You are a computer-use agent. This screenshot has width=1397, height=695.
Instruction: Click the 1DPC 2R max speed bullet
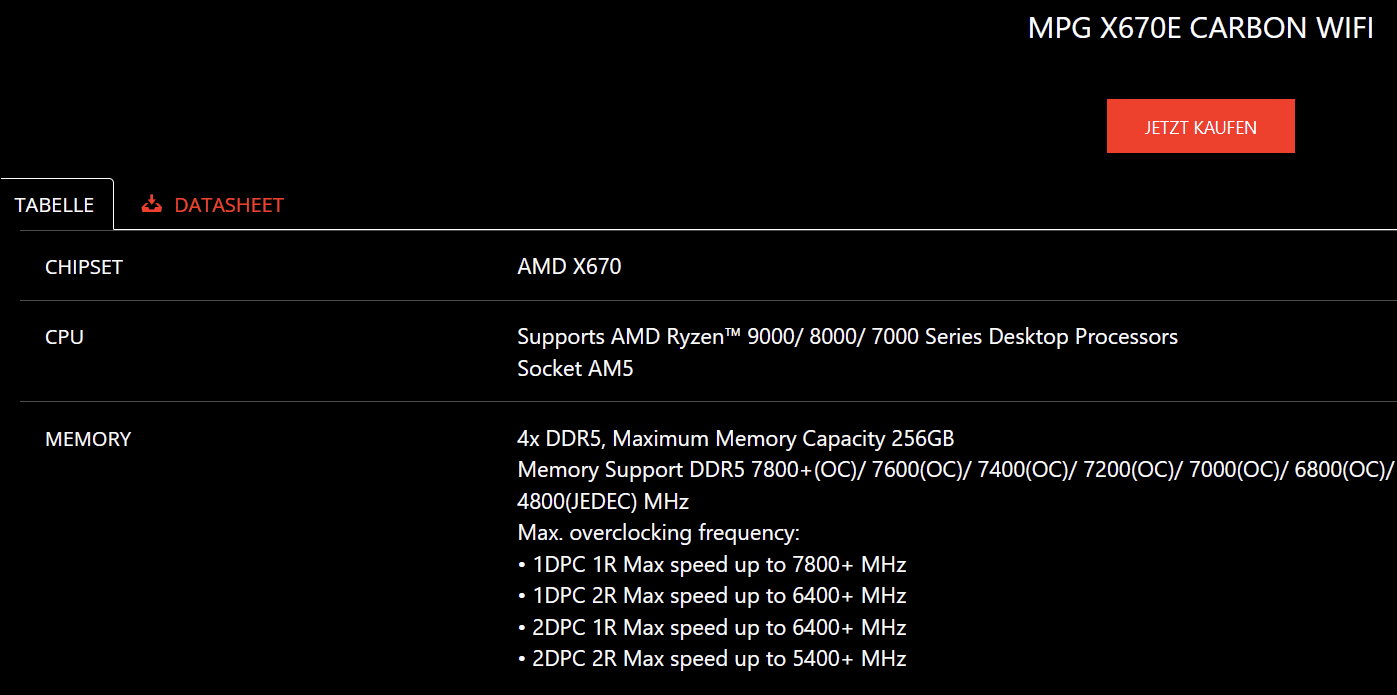[712, 596]
